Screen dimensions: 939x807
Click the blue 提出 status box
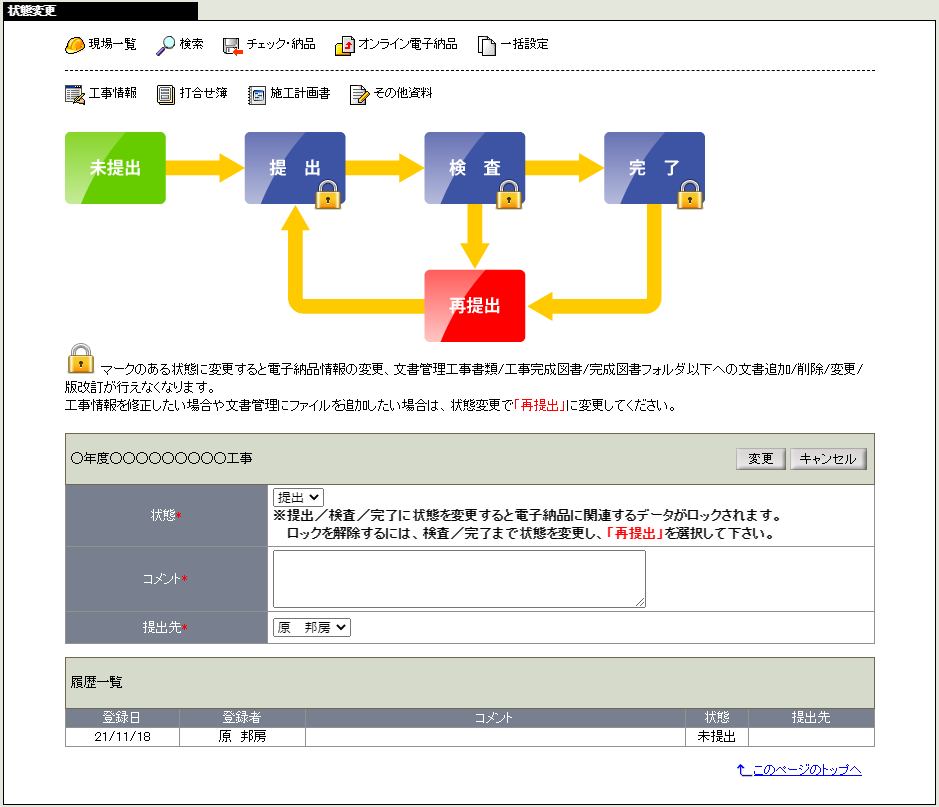coord(295,168)
